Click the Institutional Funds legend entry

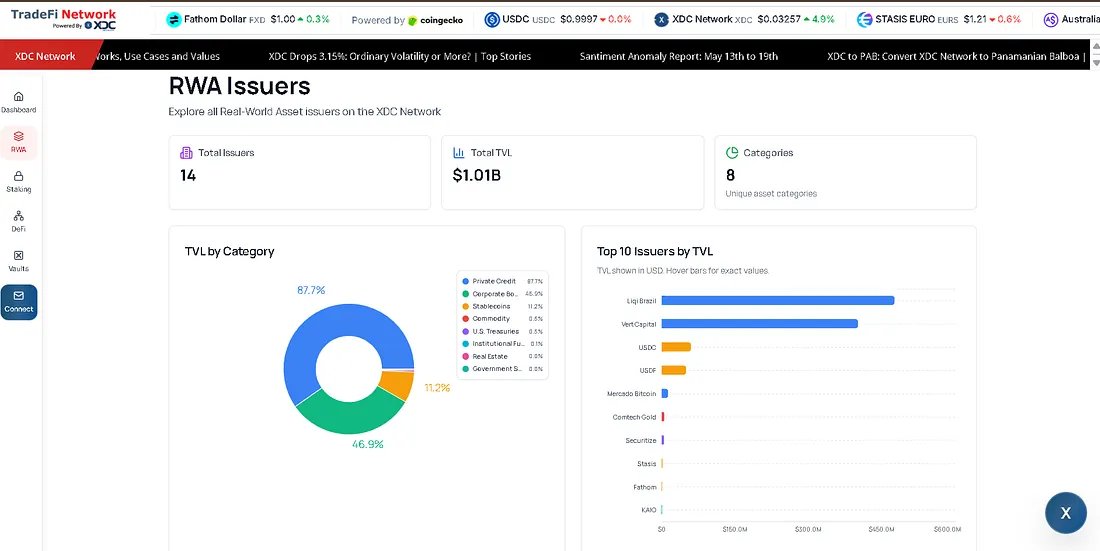click(502, 344)
